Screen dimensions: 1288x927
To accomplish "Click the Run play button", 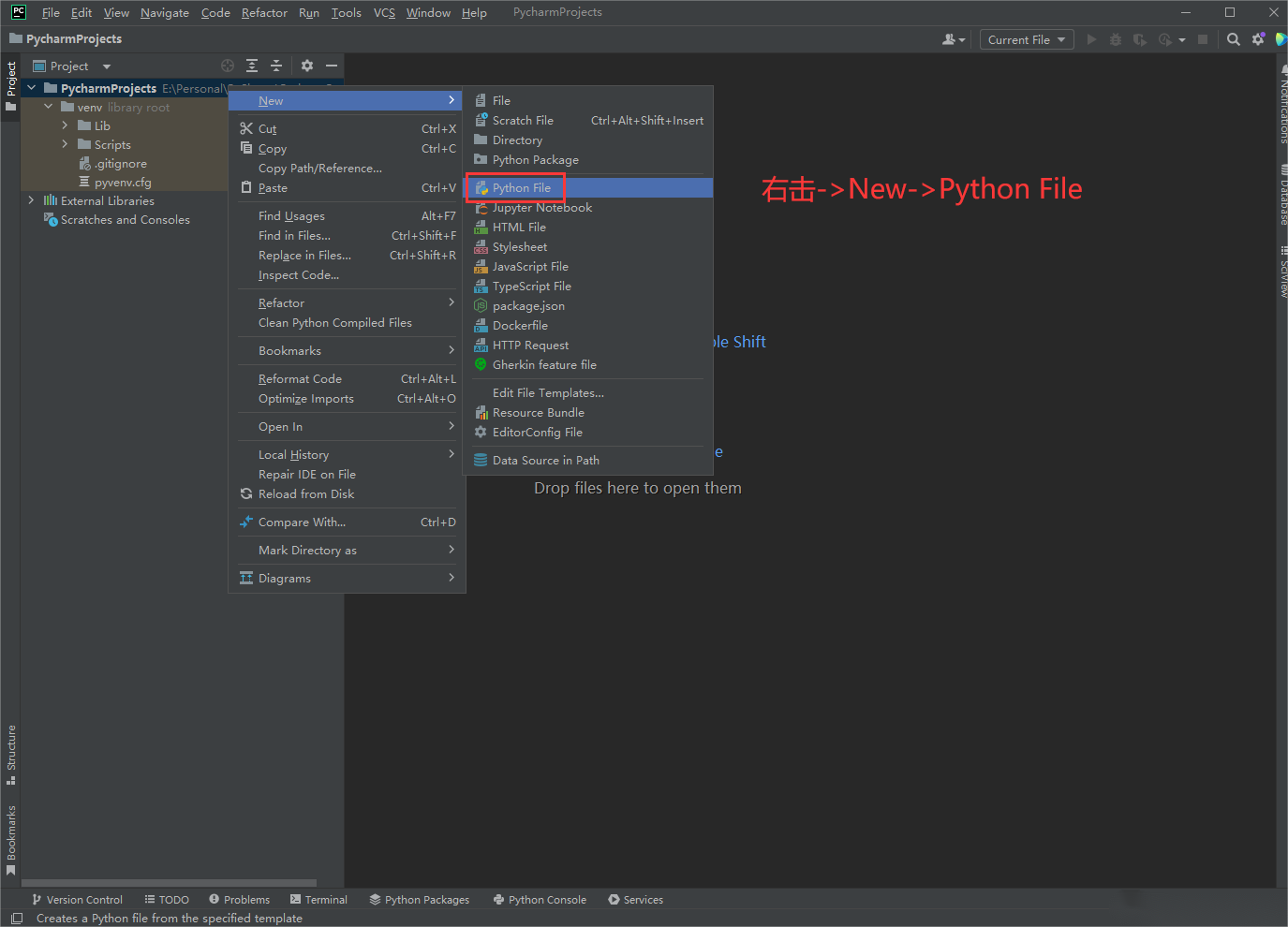I will (x=1091, y=39).
